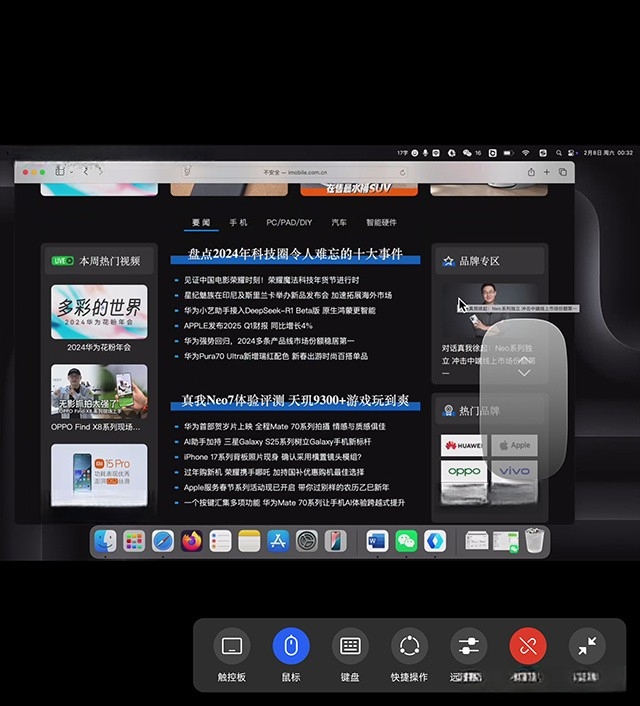Toggle the Safari sidebar button
This screenshot has width=640, height=706.
[60, 171]
